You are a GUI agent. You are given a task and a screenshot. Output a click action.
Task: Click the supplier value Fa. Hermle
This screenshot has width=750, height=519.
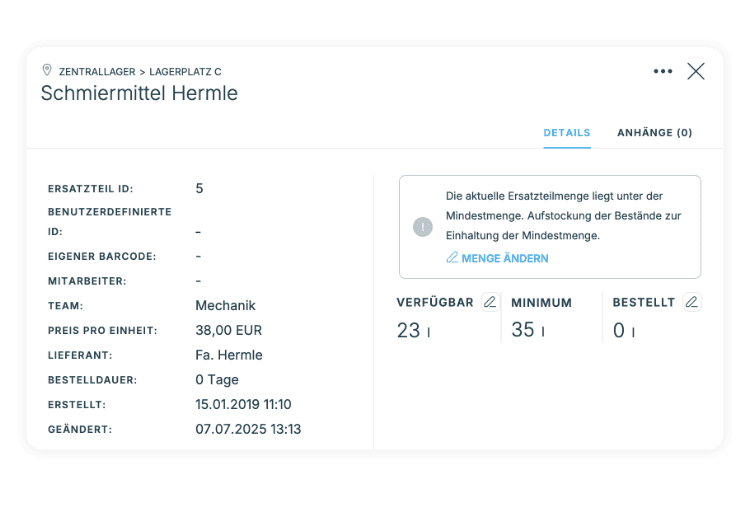pyautogui.click(x=230, y=355)
